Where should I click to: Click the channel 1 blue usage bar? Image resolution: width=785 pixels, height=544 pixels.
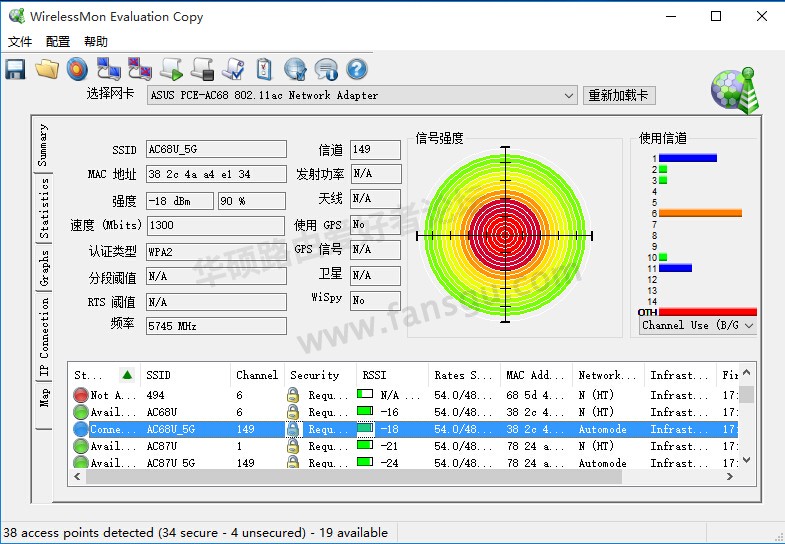tap(688, 158)
